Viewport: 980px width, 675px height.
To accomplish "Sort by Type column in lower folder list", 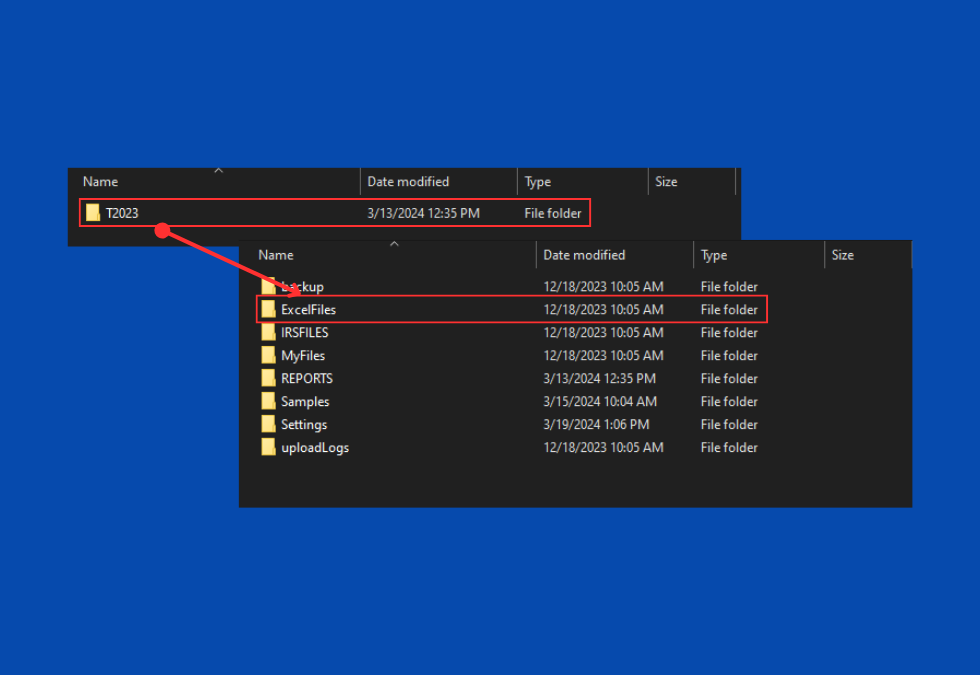I will [x=714, y=256].
